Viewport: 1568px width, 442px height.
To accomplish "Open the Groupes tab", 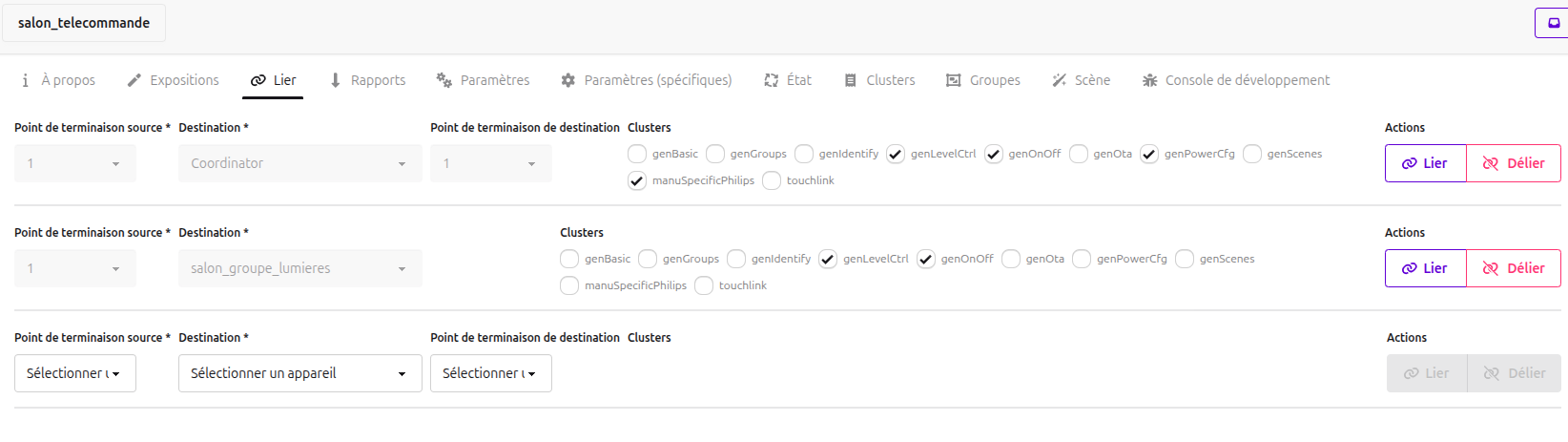I will [982, 80].
